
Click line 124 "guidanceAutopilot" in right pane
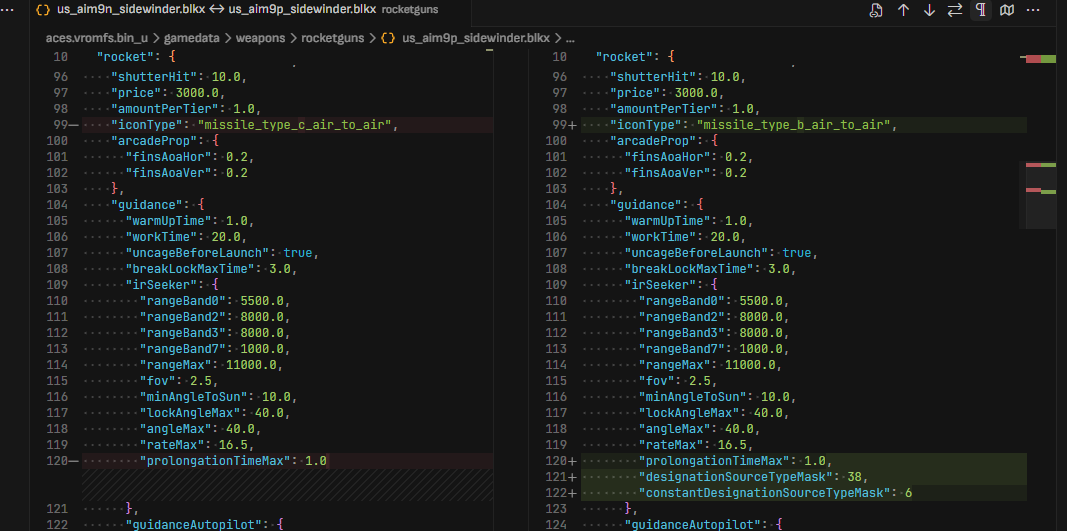pos(703,524)
